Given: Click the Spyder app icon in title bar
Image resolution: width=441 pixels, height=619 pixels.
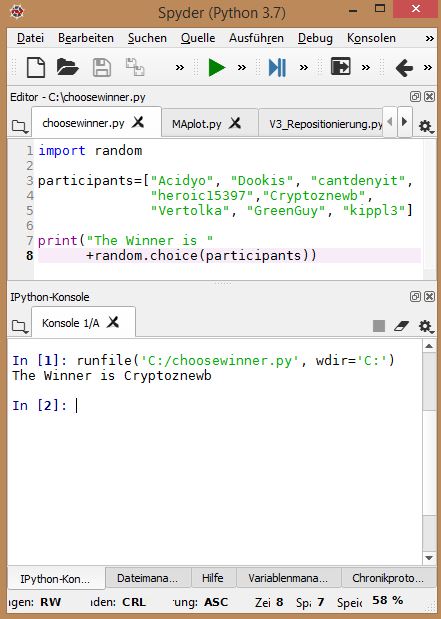Looking at the screenshot, I should coord(17,11).
